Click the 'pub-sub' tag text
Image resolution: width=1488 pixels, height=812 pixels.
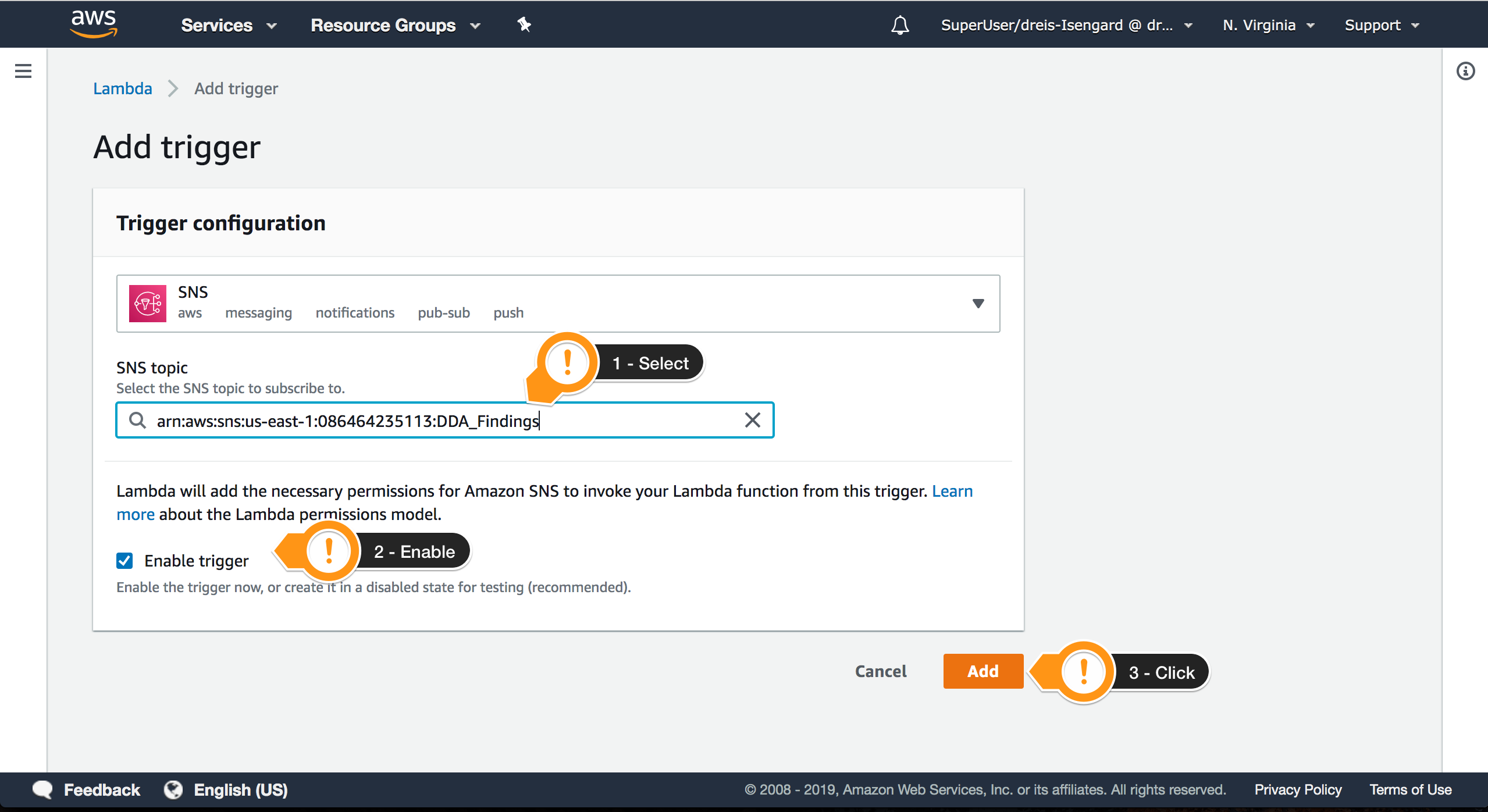pyautogui.click(x=444, y=313)
